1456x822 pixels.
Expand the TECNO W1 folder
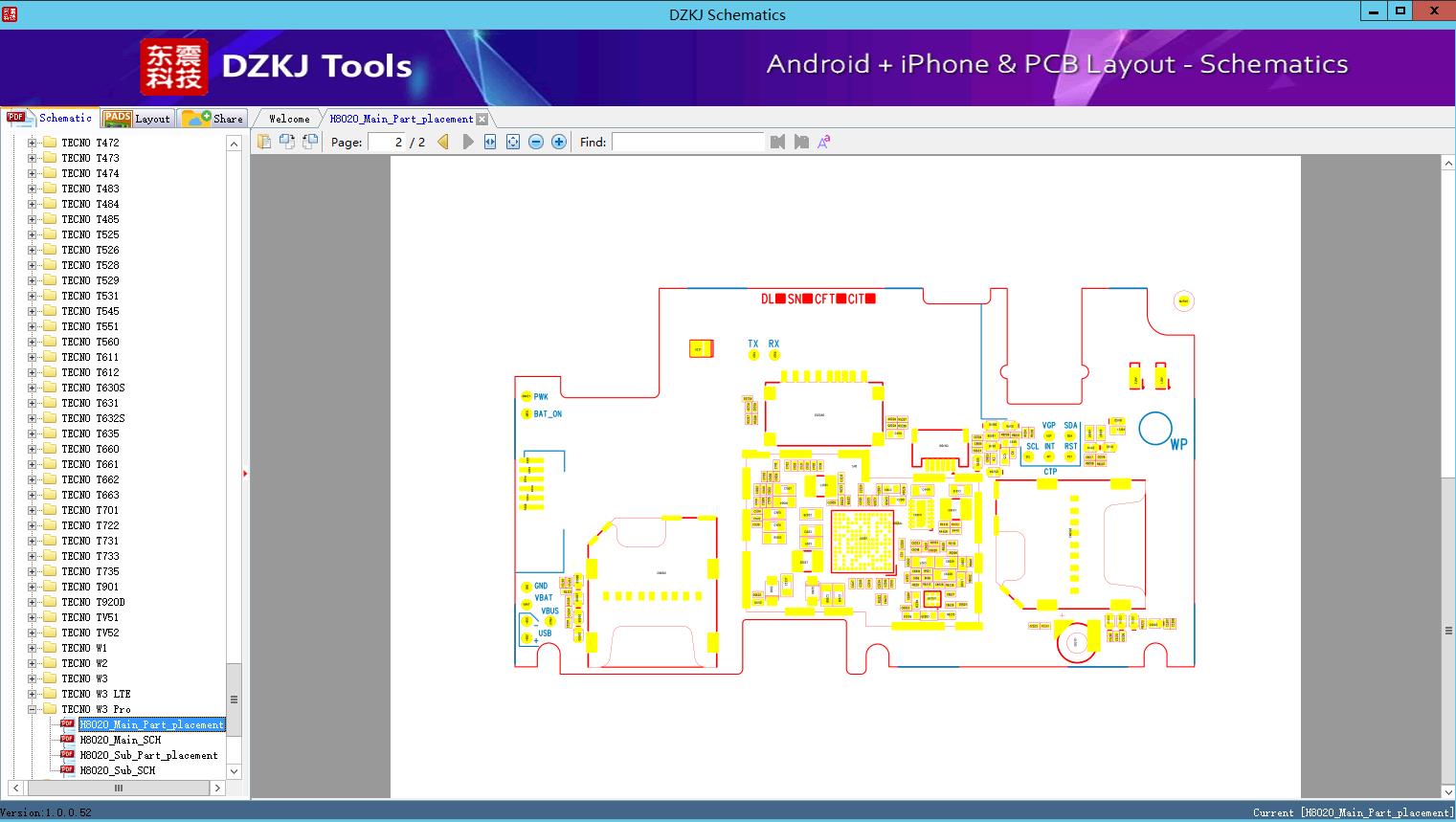click(32, 648)
